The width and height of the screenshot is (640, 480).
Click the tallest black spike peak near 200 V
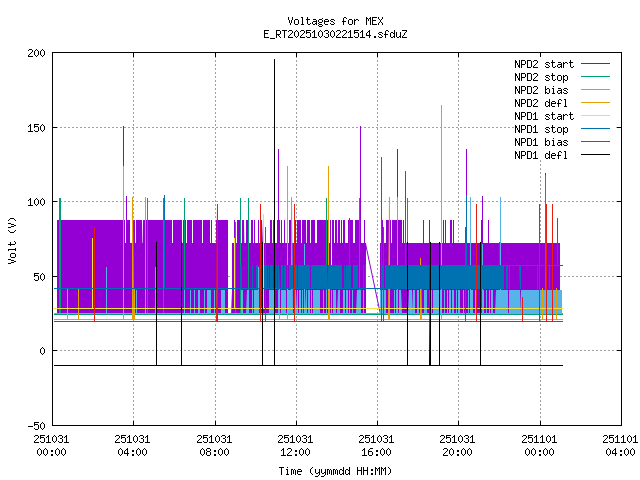coord(274,60)
